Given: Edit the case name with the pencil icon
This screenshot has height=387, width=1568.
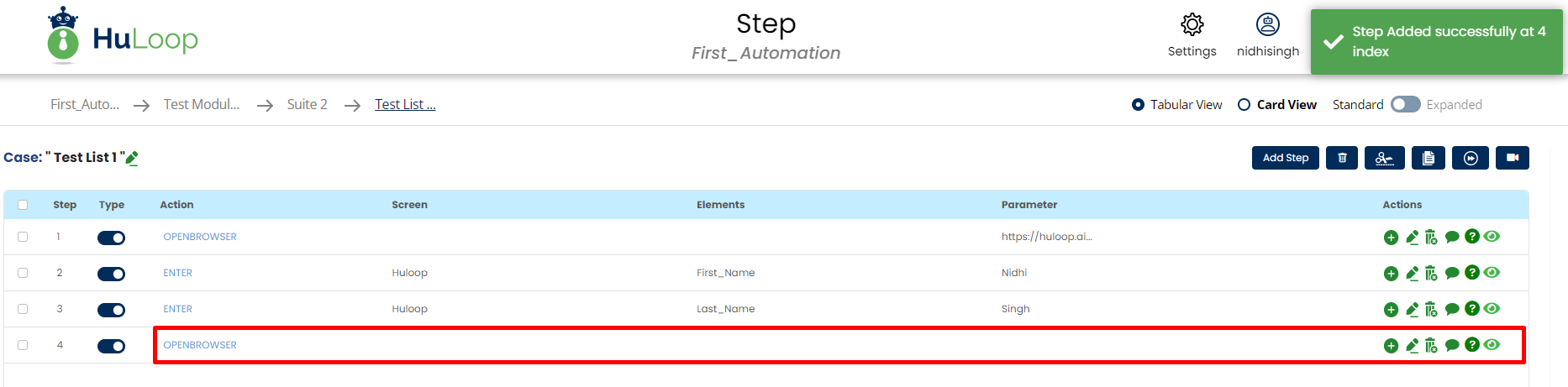Looking at the screenshot, I should click(132, 158).
